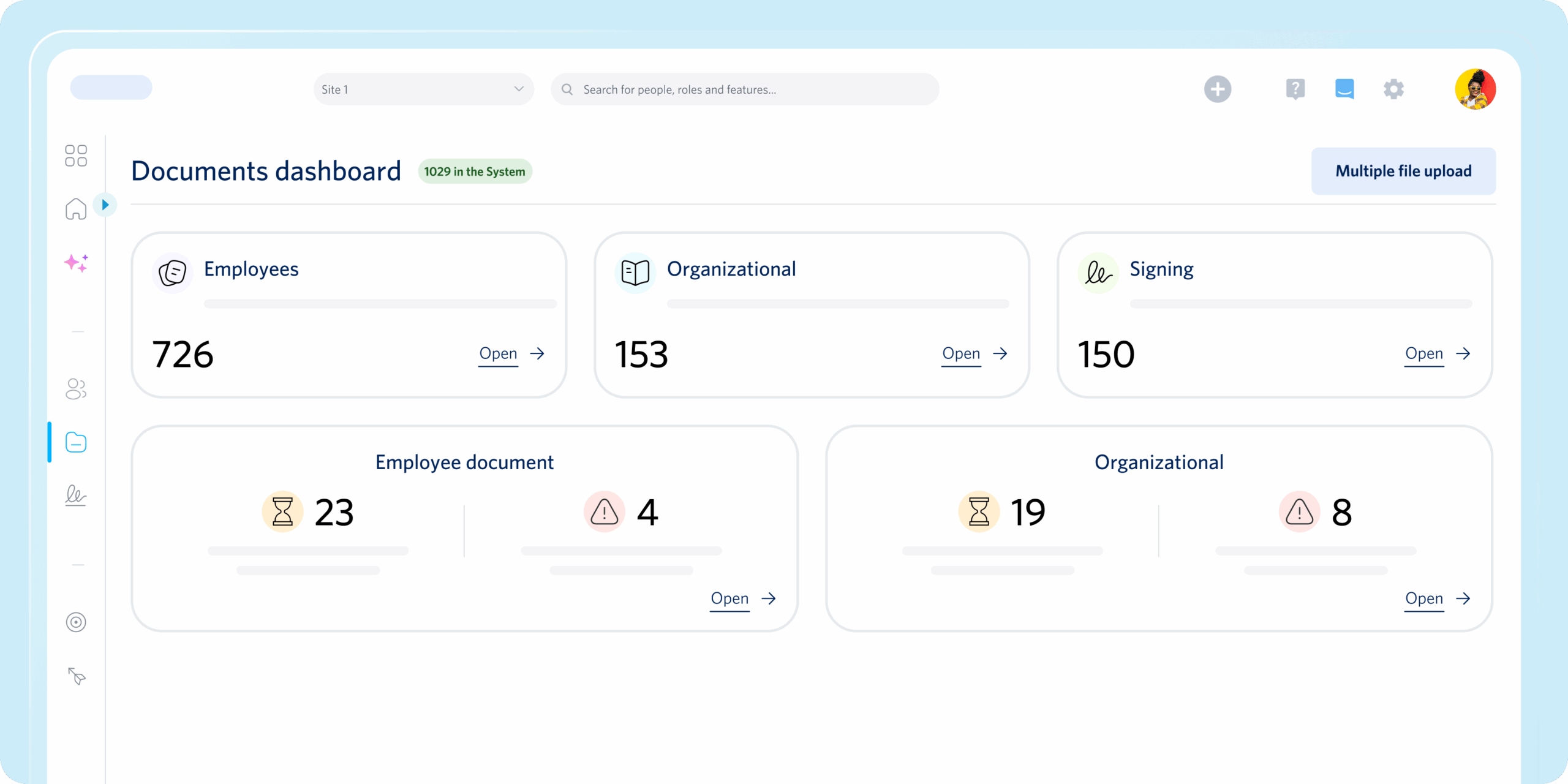Open settings gear icon
Screen dimensions: 1568x784
point(1393,89)
